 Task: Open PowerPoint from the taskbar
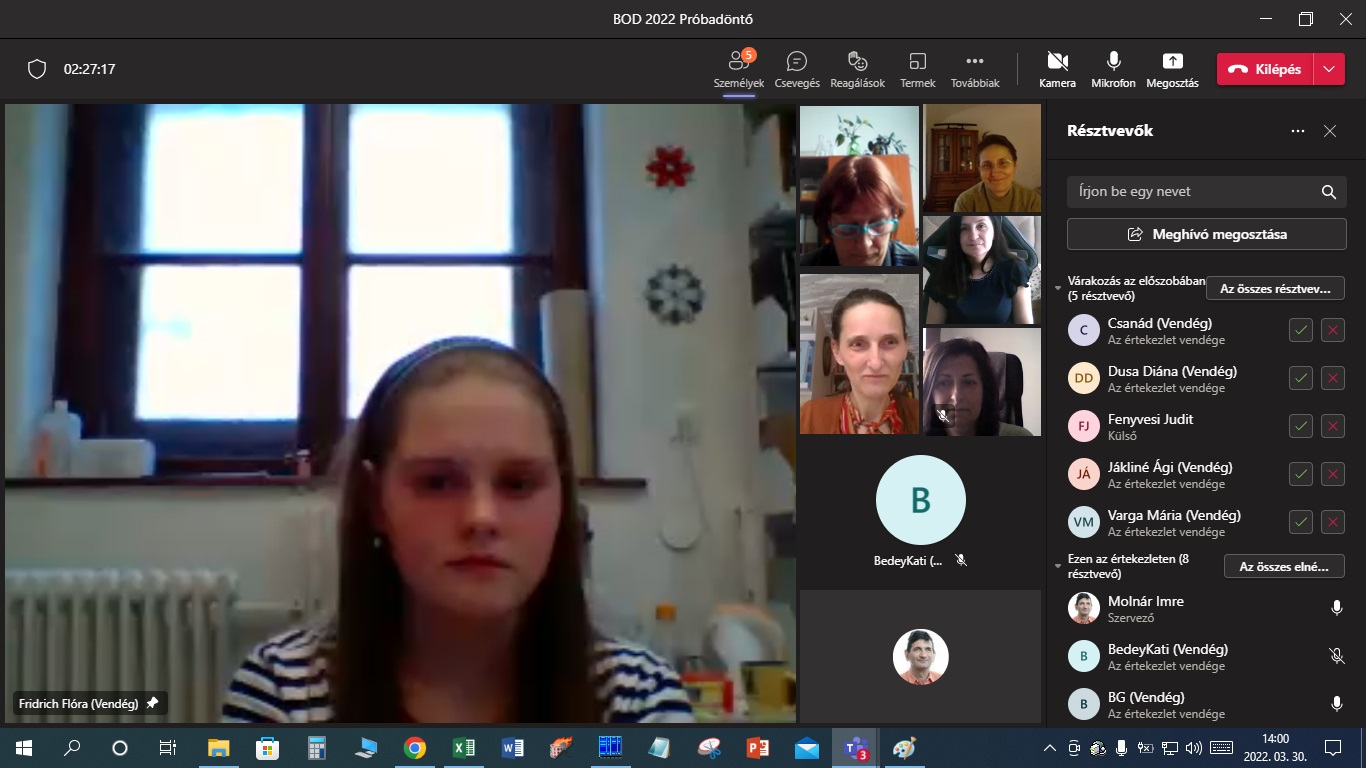pyautogui.click(x=757, y=747)
